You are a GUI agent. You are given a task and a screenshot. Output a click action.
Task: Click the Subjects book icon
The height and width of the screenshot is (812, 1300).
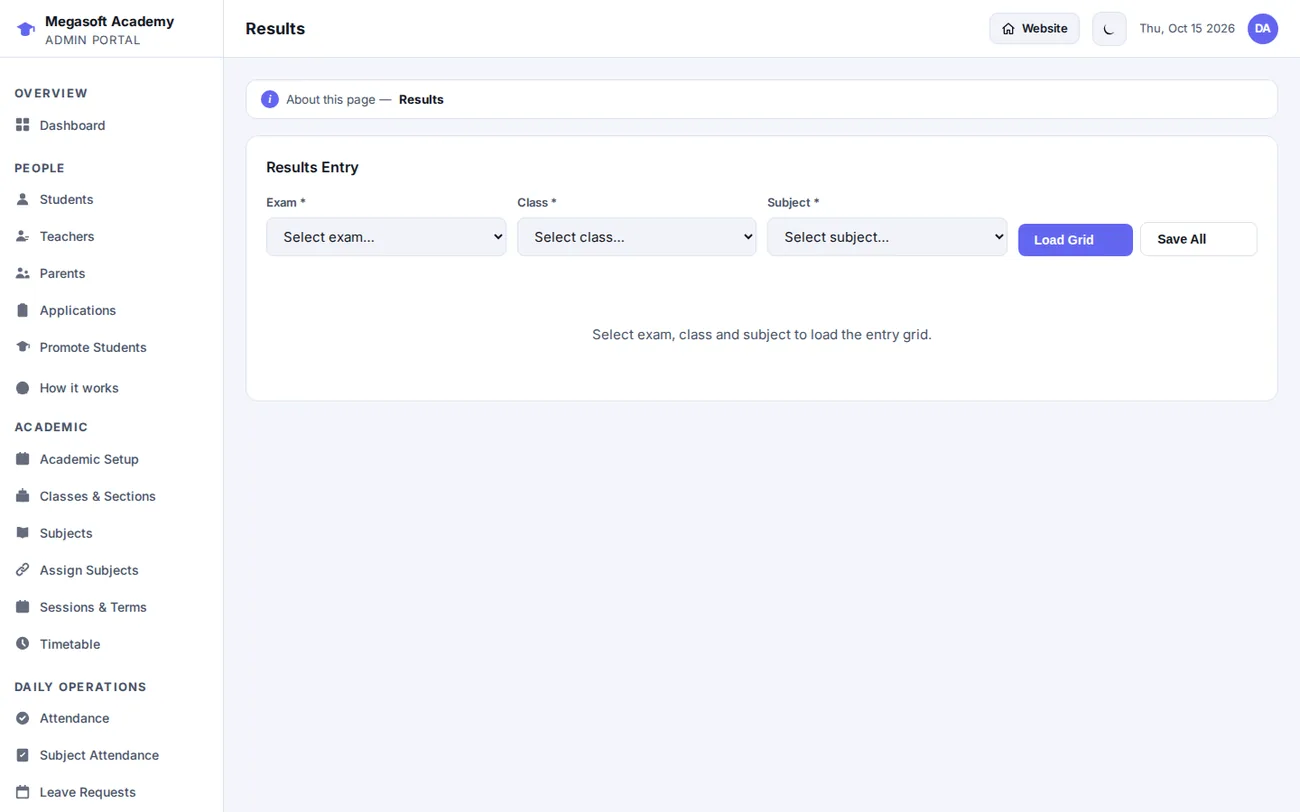[x=22, y=533]
